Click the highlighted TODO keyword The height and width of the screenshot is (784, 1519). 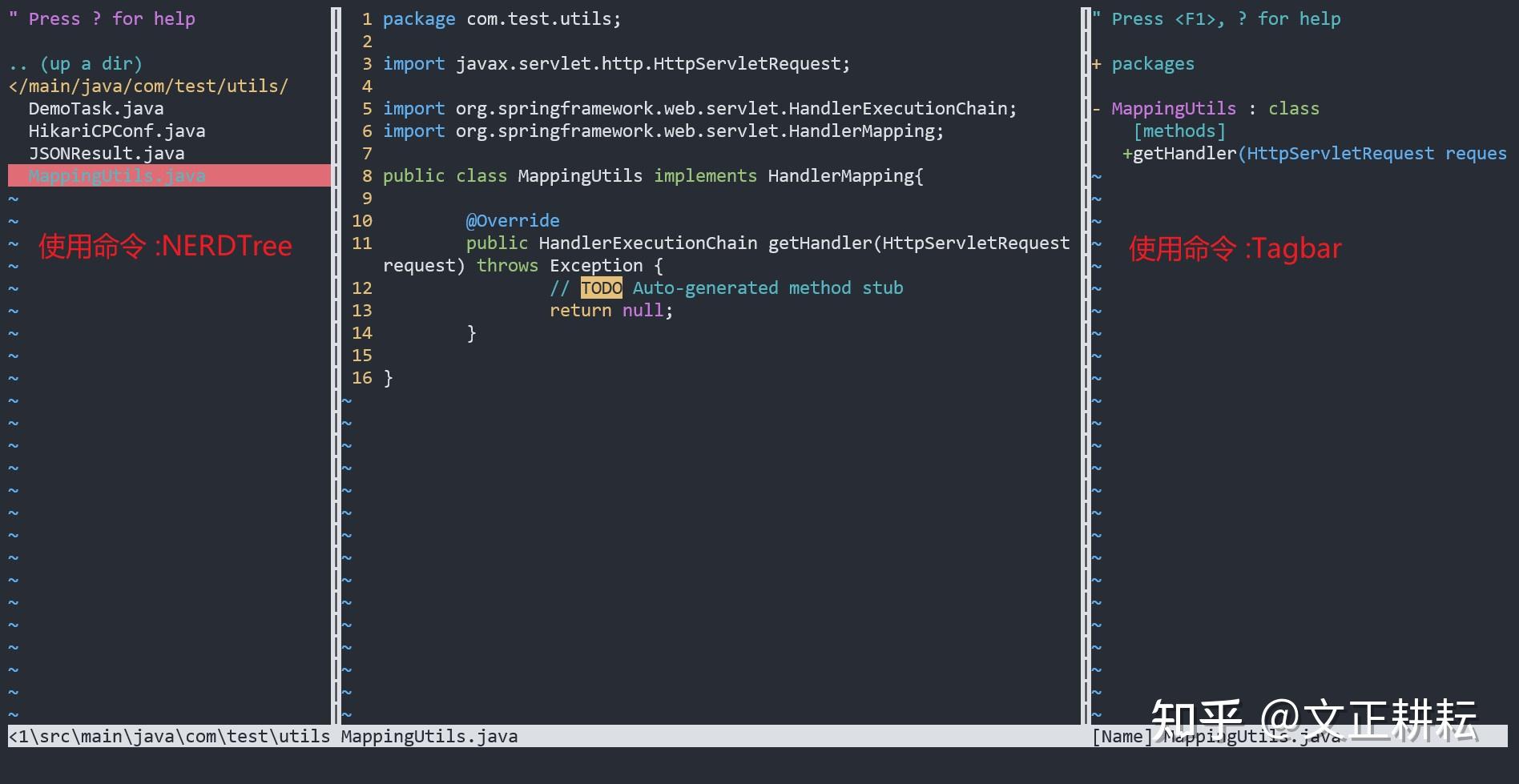[602, 287]
